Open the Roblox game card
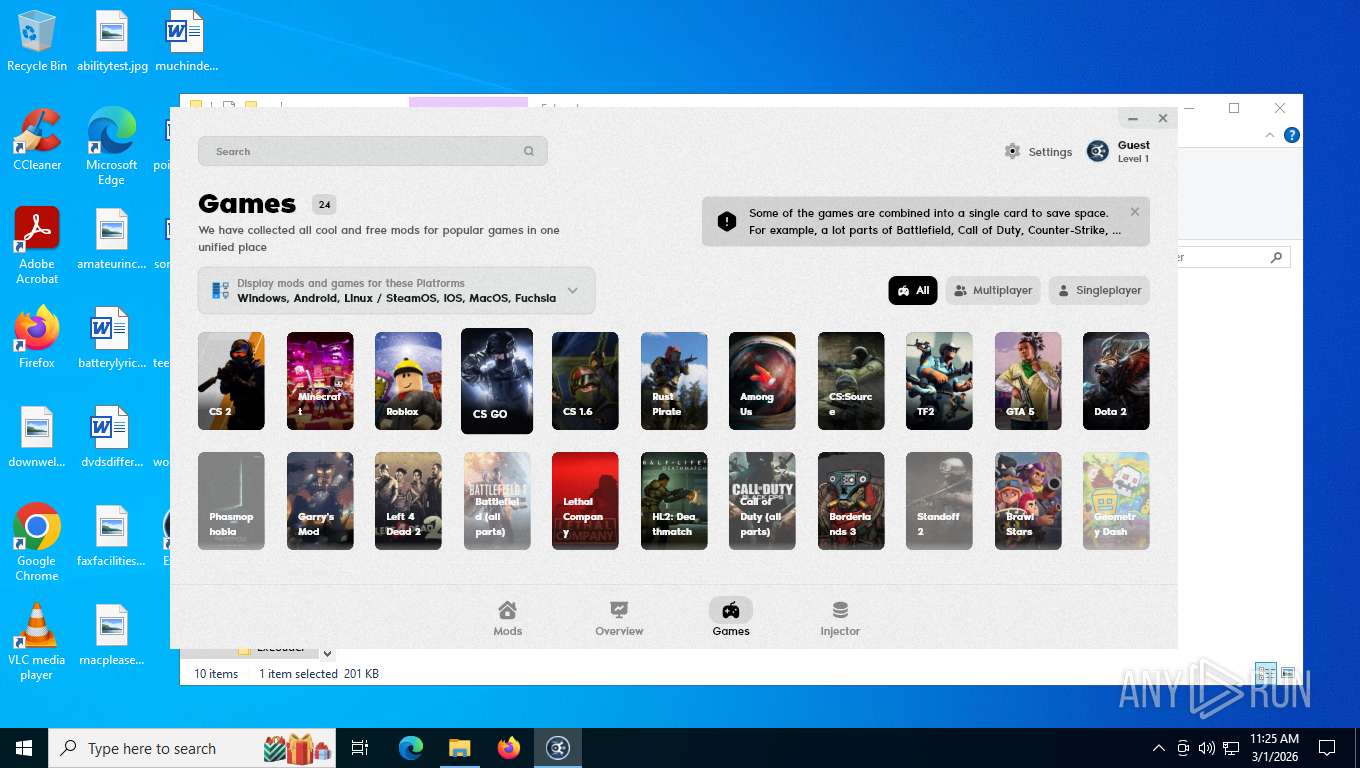Screen dimensions: 1360x768 point(408,381)
